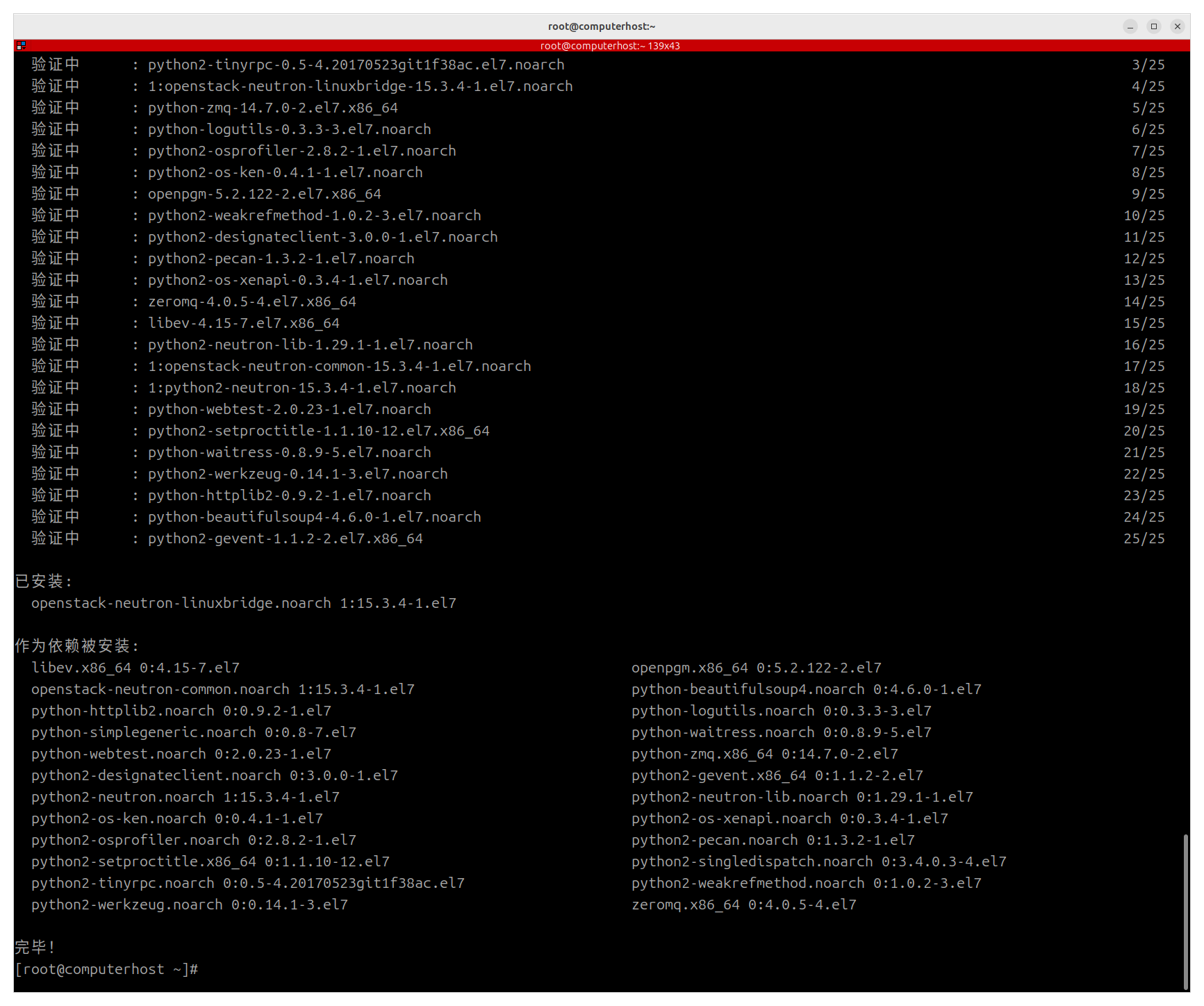This screenshot has width=1204, height=1006.
Task: Click the '[root@computerhost ~]#' shell prompt
Action: [x=107, y=969]
